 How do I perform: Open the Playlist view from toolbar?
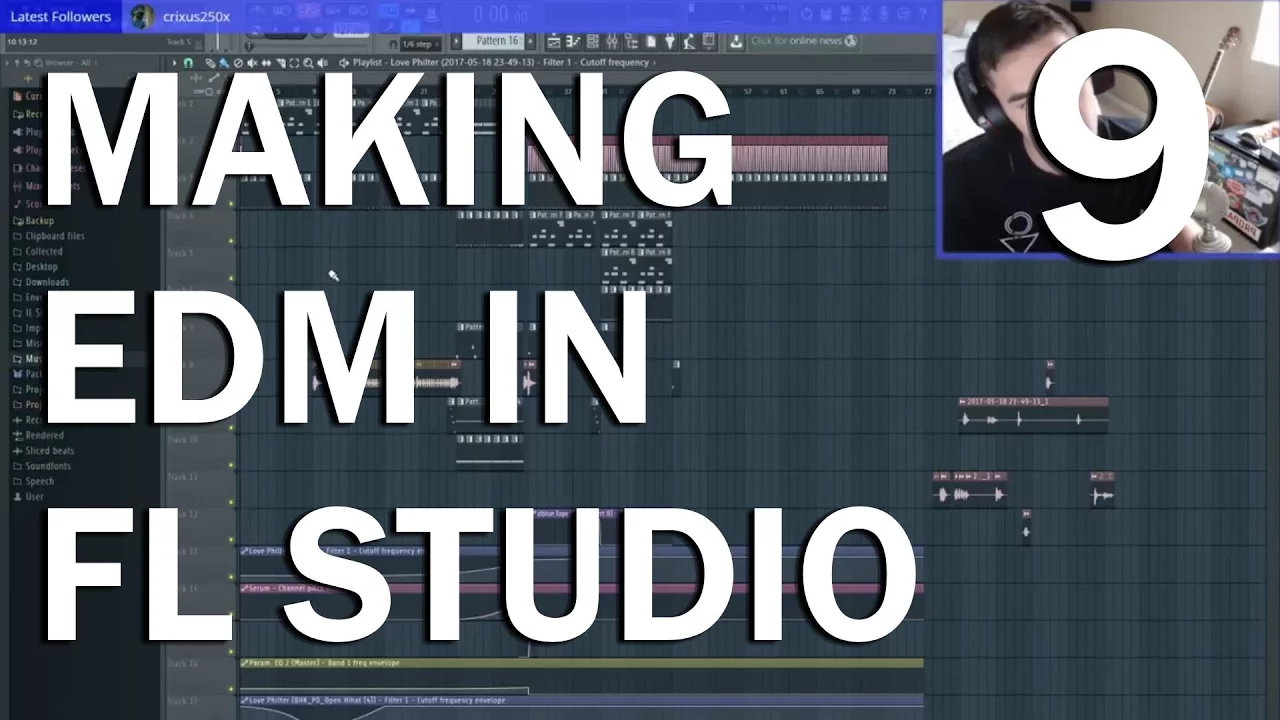coord(554,41)
